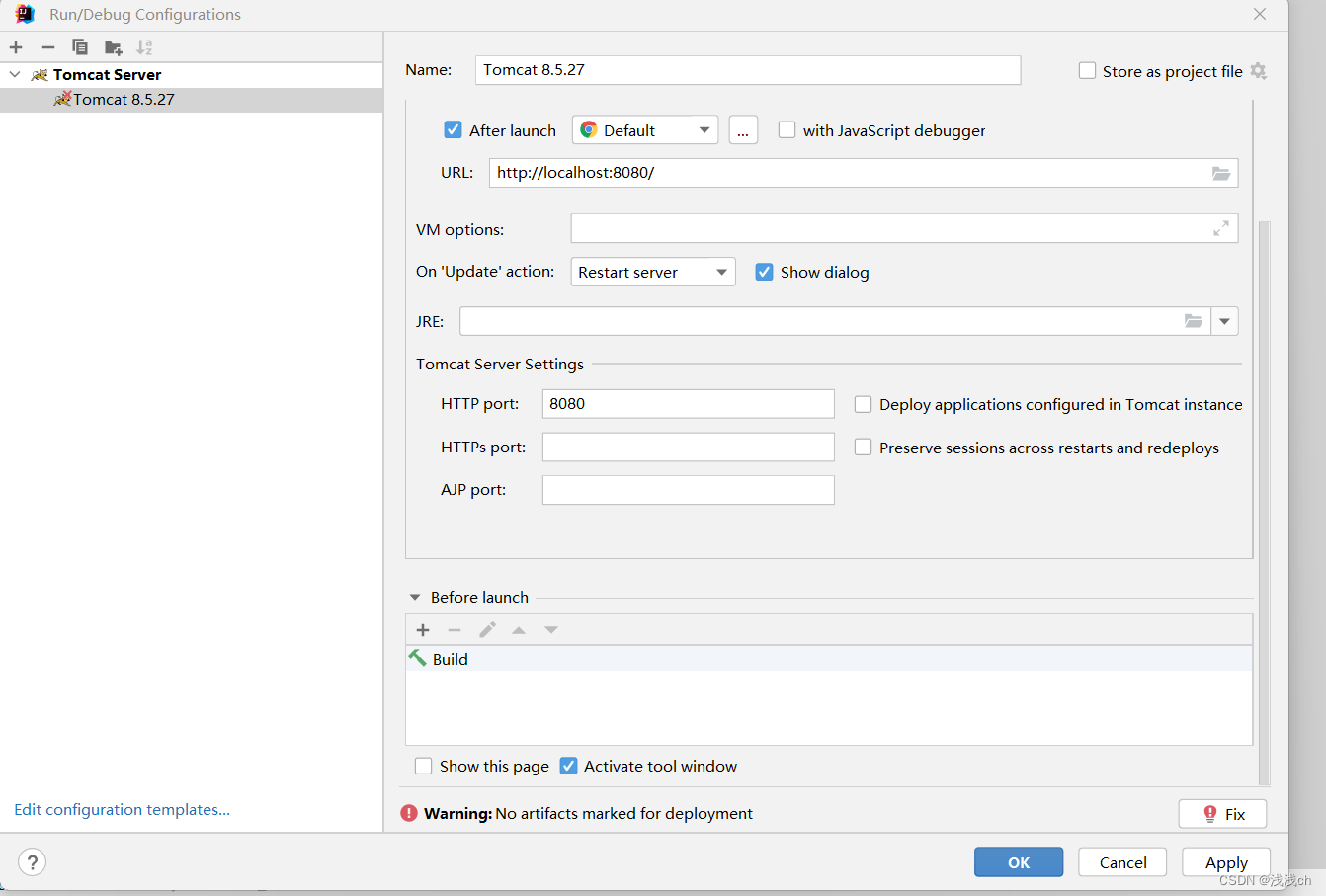1326x896 pixels.
Task: Click the Cancel button
Action: click(x=1122, y=862)
